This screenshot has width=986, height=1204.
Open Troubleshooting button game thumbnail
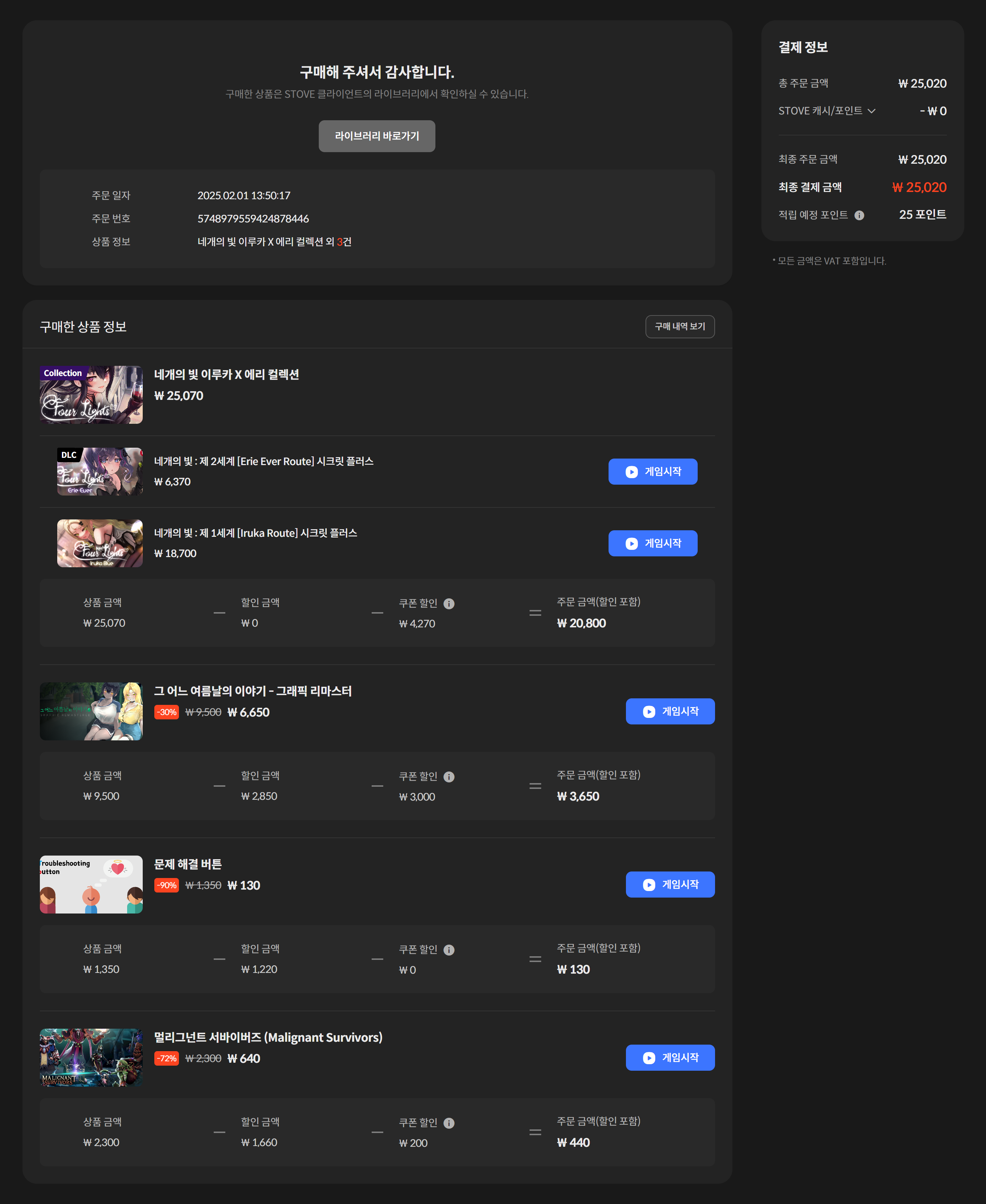(91, 885)
